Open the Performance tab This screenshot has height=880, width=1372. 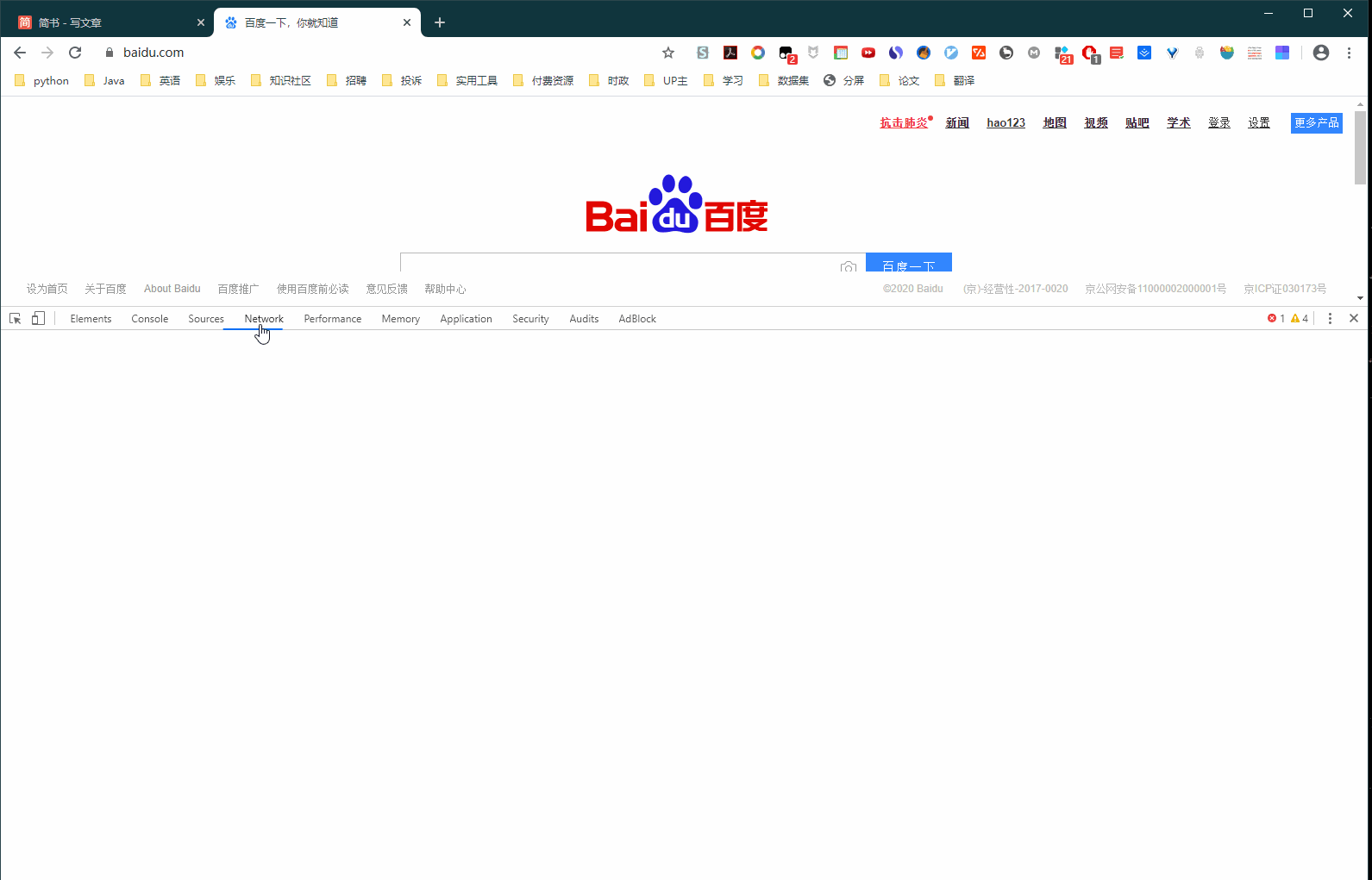coord(333,319)
